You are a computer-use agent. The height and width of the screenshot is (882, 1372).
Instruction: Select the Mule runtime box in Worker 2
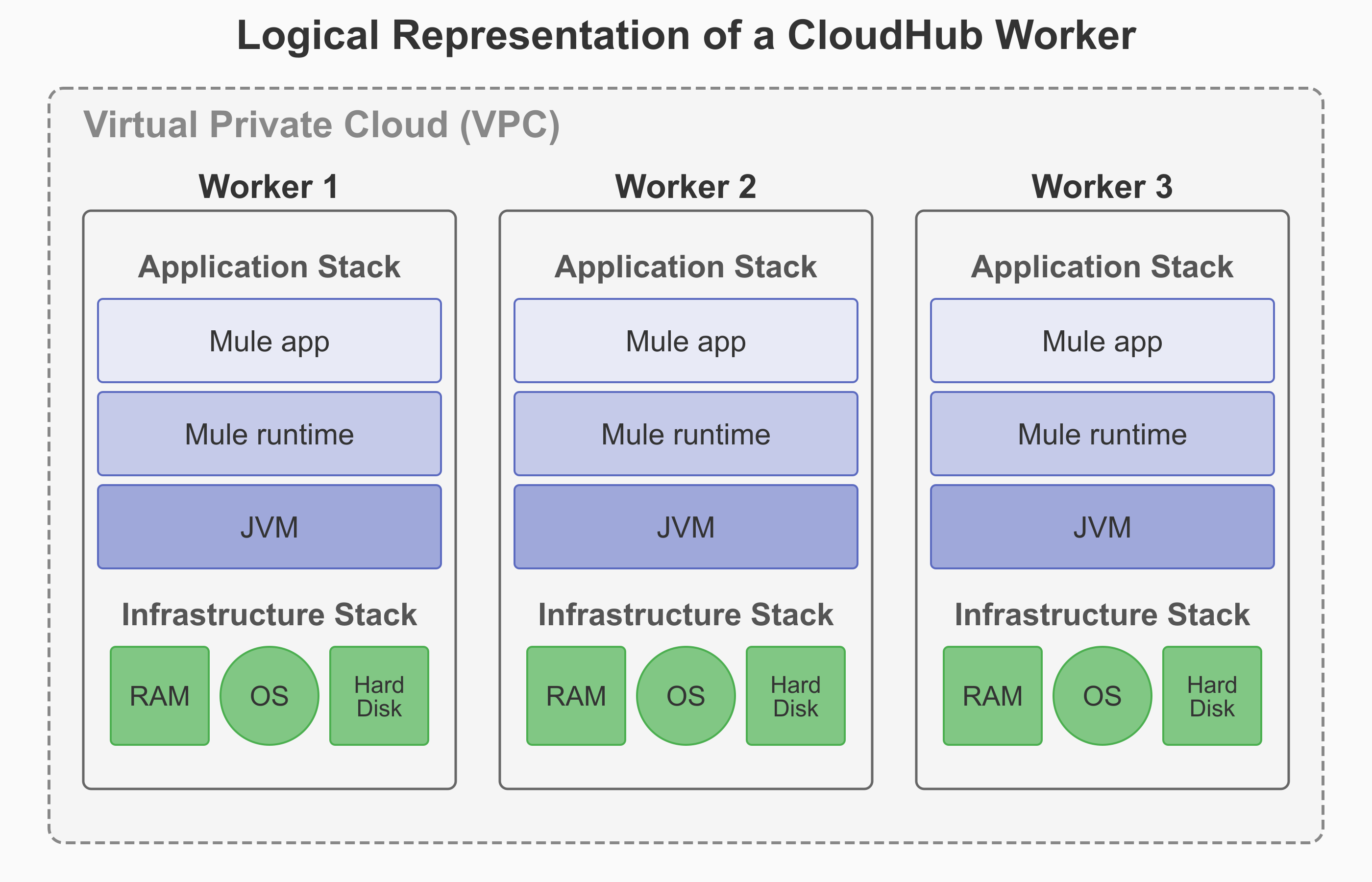coord(686,434)
